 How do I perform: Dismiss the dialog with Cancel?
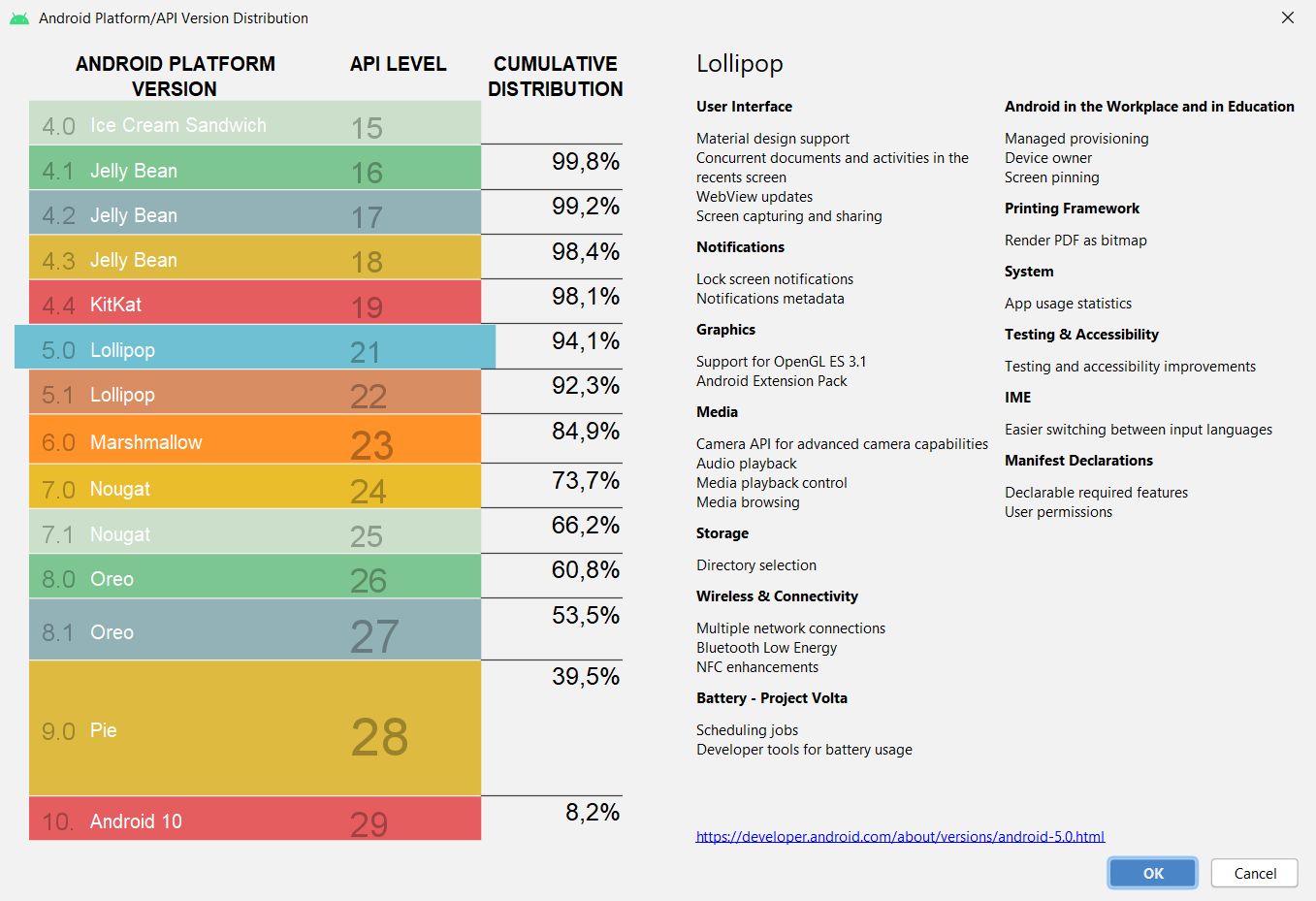pyautogui.click(x=1254, y=873)
